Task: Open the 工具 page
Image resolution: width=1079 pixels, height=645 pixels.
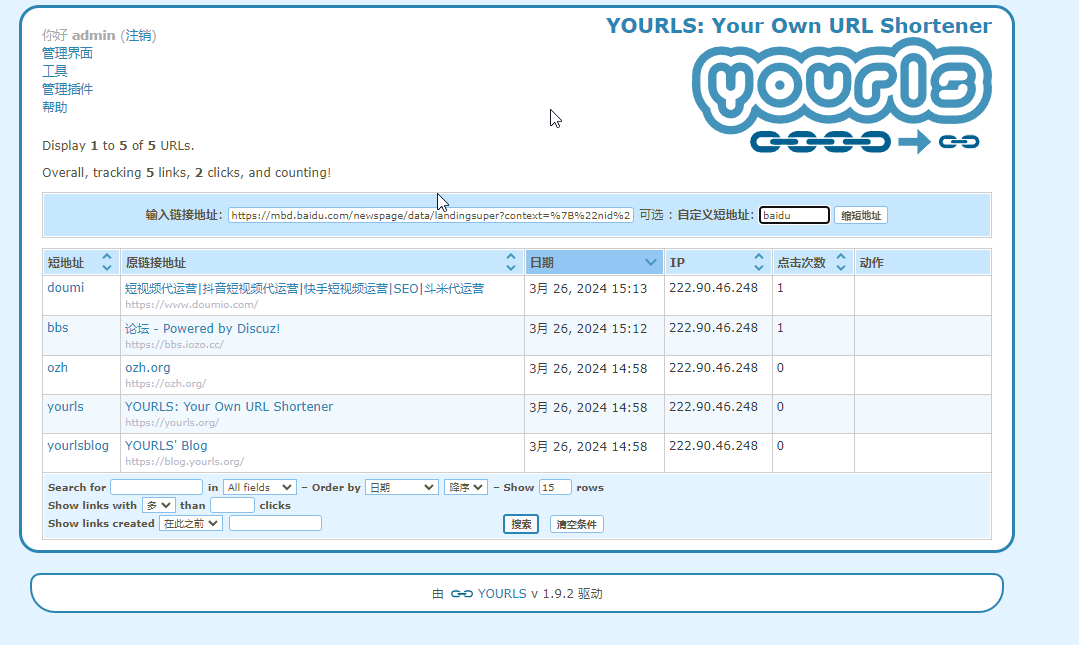Action: [x=53, y=71]
